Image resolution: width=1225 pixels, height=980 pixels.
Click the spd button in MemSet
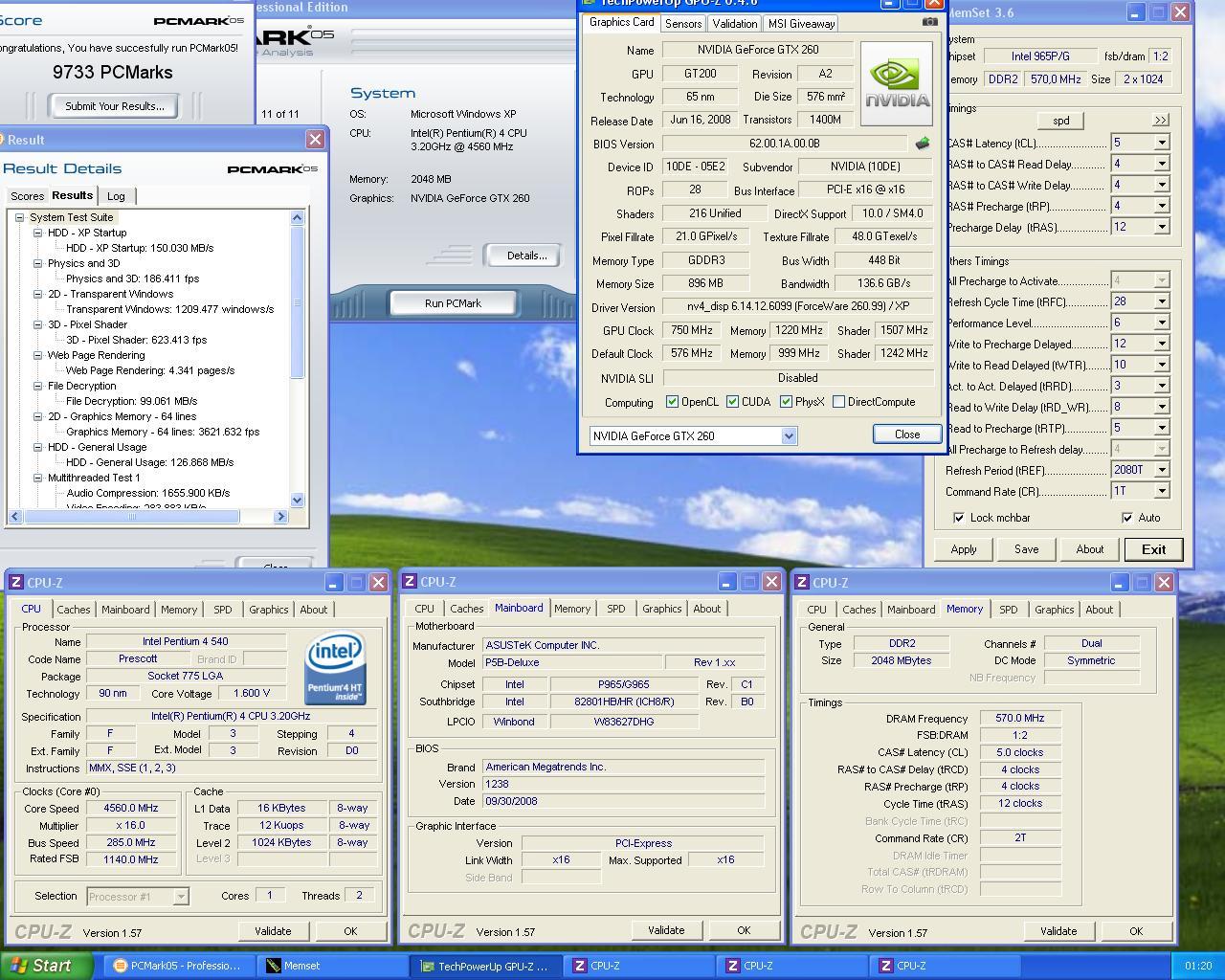[x=1060, y=121]
